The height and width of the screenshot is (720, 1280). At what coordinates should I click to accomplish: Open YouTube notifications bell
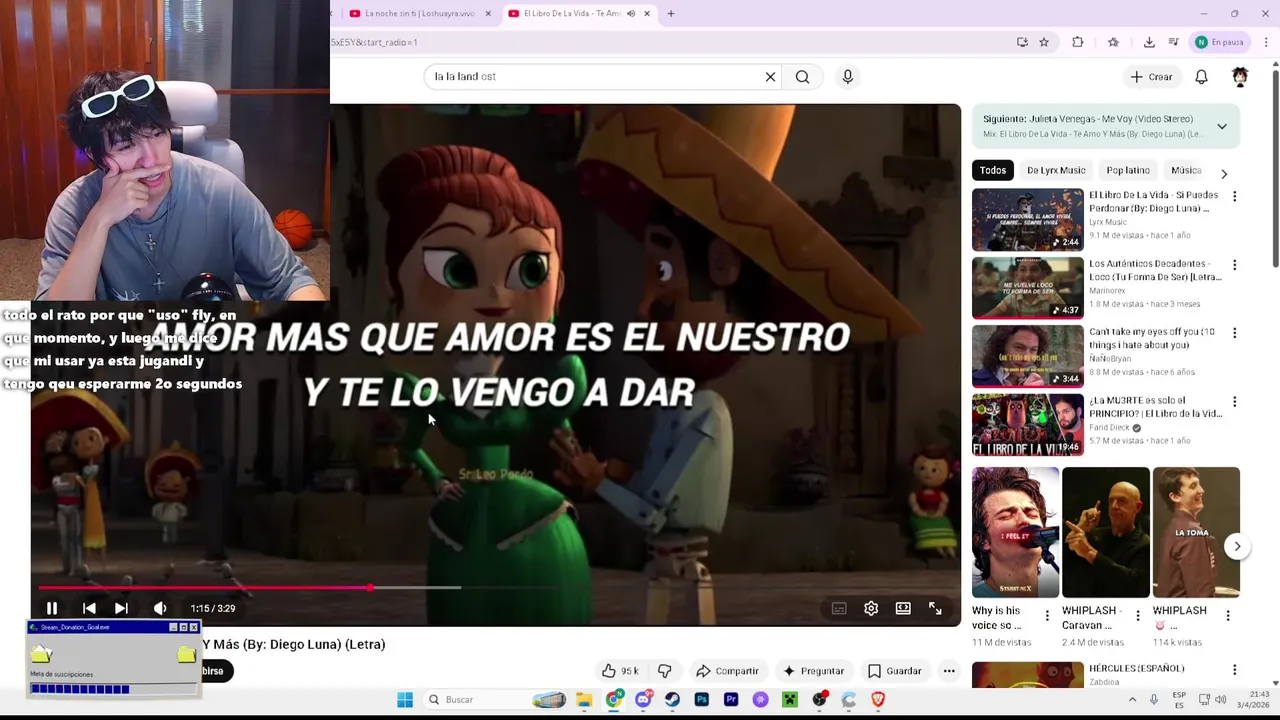1201,77
